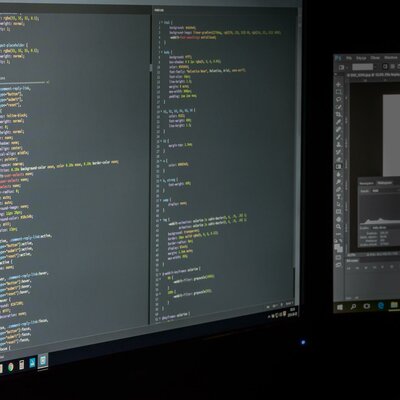Open Task View on right monitor taskbar
The image size is (400, 400).
[367, 306]
